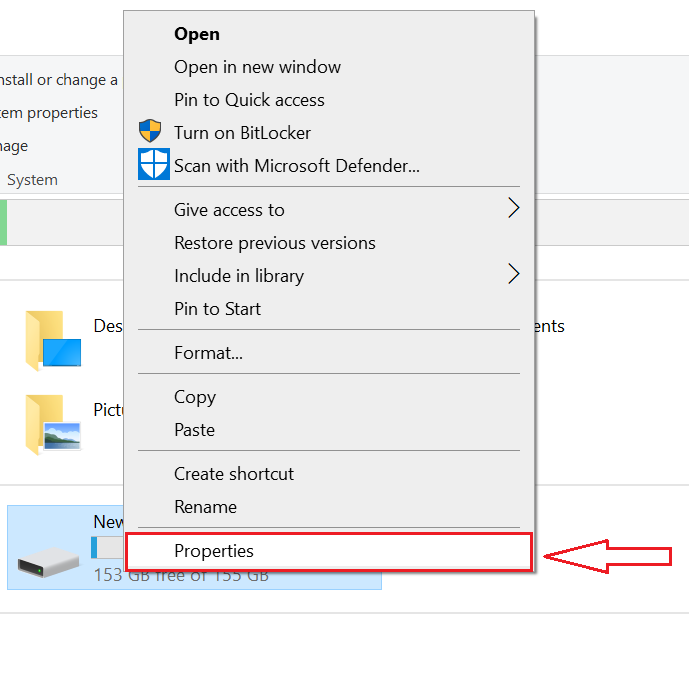689x697 pixels.
Task: Select Pin to Quick access
Action: (329, 100)
